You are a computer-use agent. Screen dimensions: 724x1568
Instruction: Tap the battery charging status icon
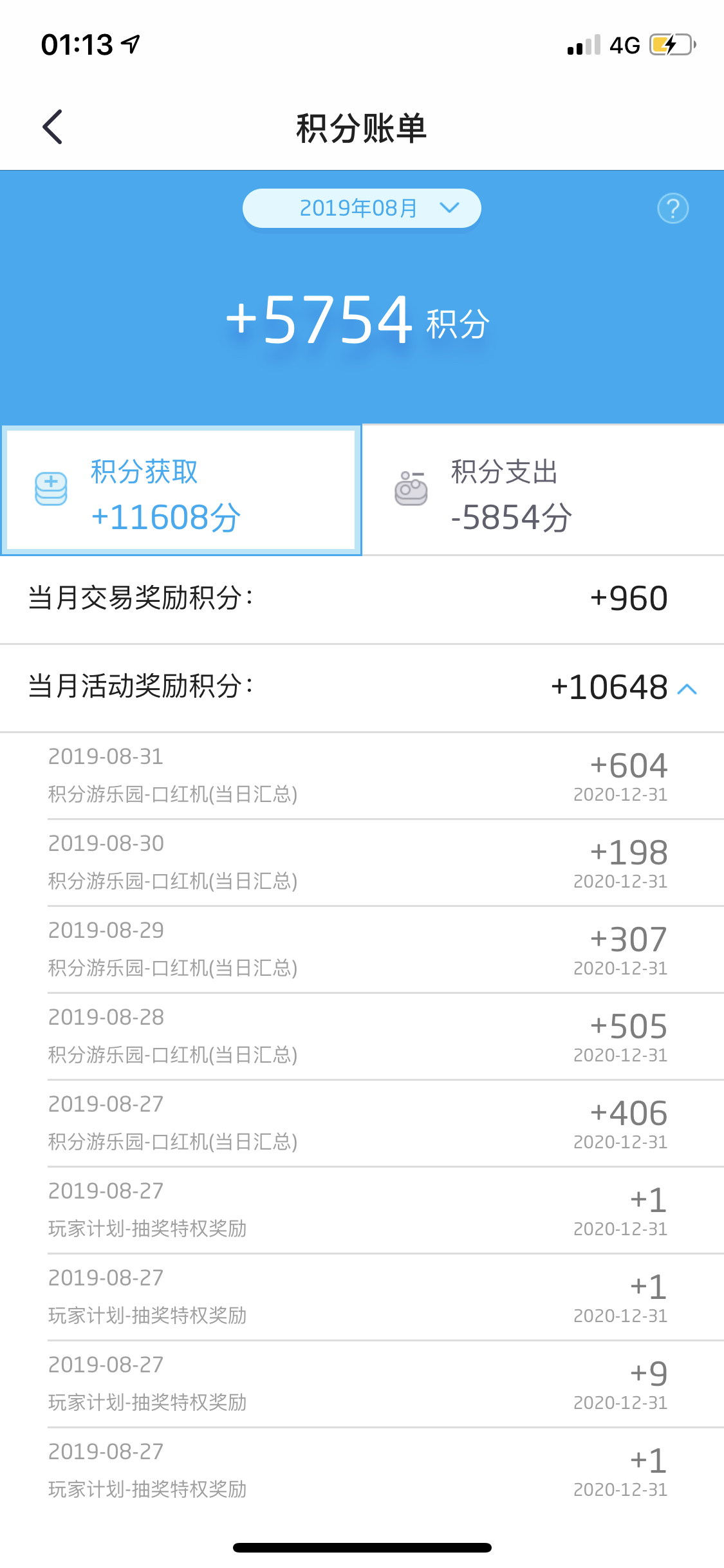pos(673,45)
